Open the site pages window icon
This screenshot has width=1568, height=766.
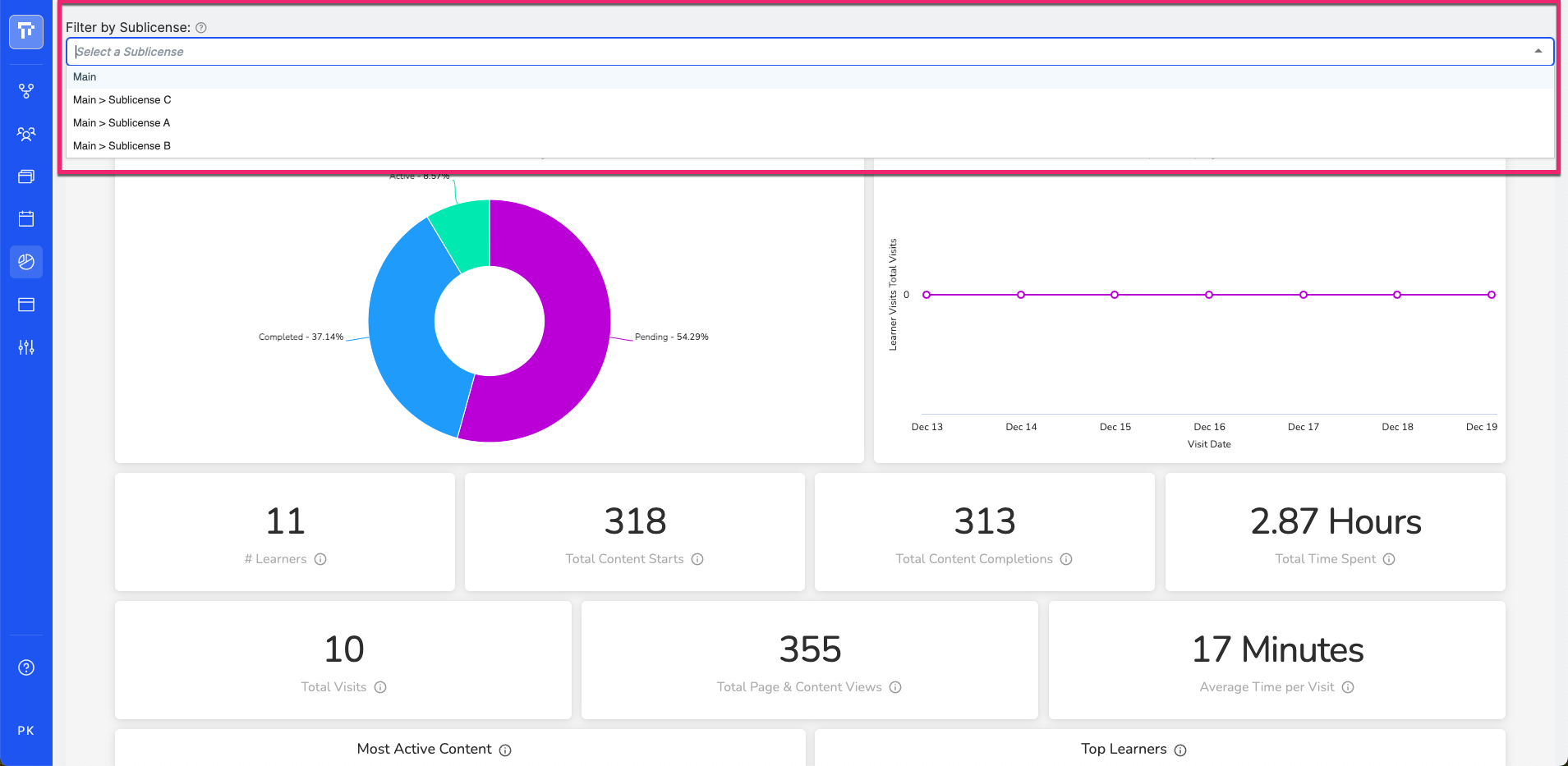coord(26,305)
